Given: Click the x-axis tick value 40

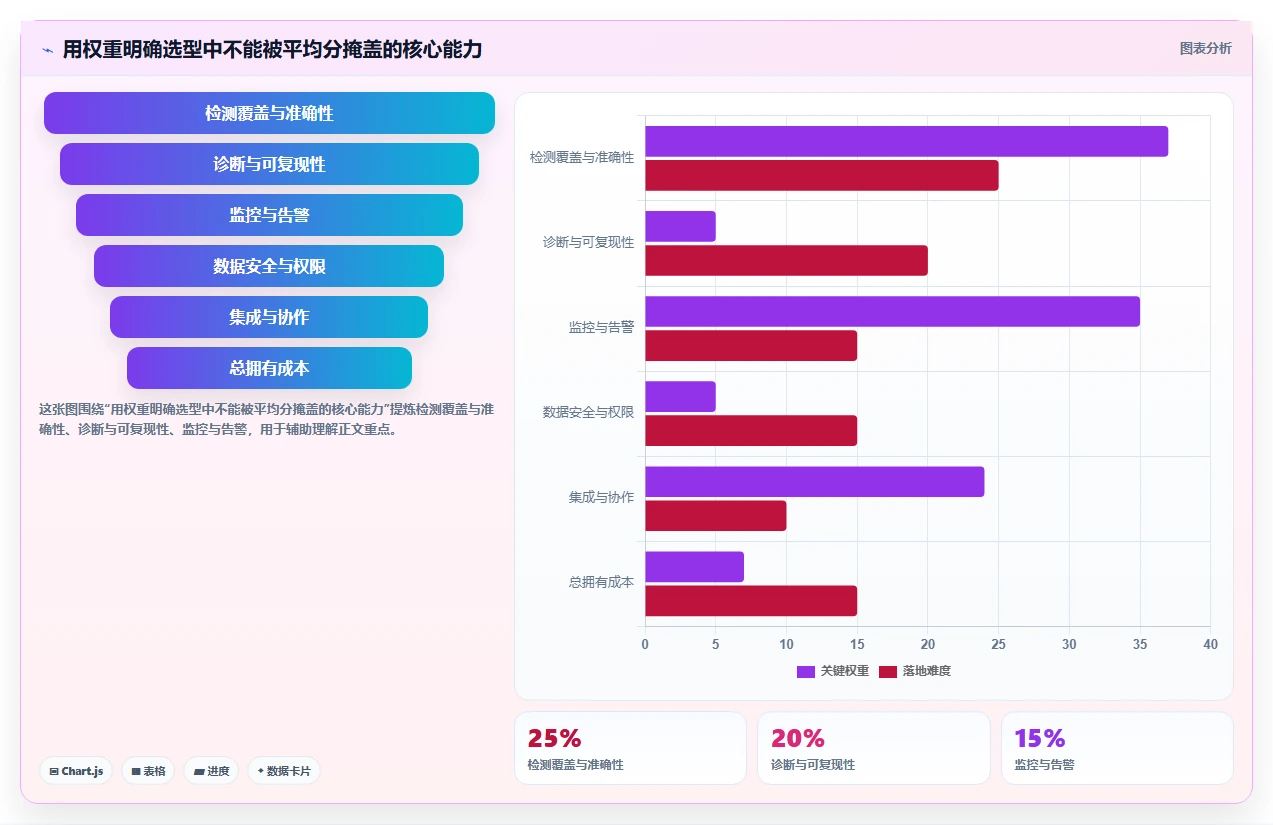Looking at the screenshot, I should coord(1210,645).
